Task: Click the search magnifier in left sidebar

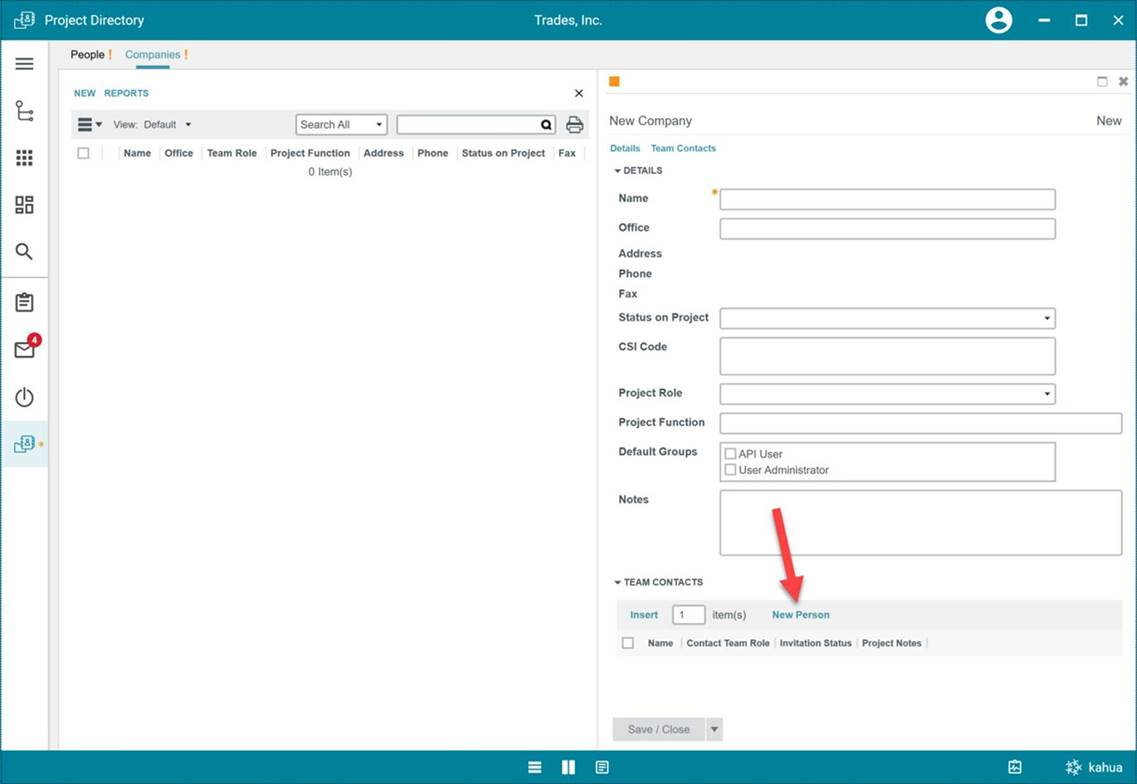Action: [x=24, y=252]
